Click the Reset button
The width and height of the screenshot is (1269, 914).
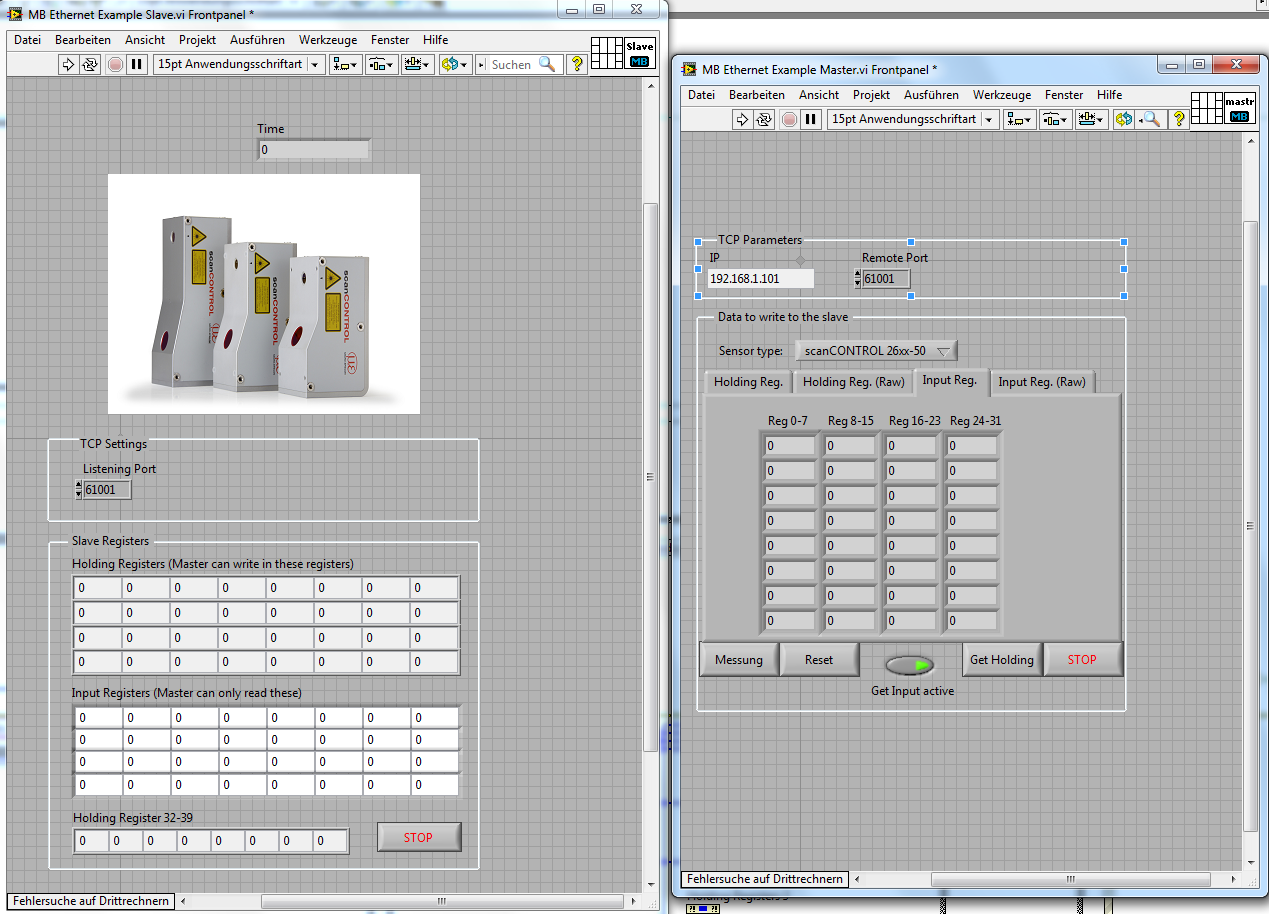tap(819, 660)
